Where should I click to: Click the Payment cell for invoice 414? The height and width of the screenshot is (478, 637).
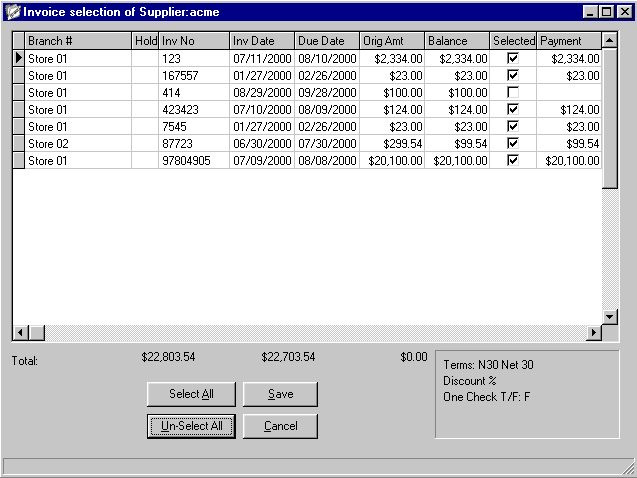(568, 93)
